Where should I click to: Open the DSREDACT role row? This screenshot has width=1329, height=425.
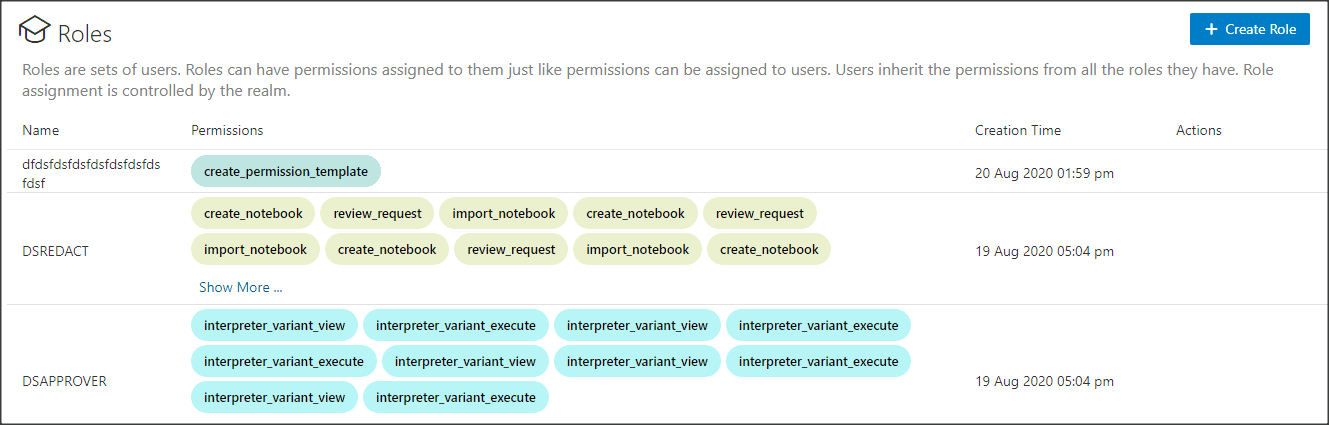pyautogui.click(x=55, y=251)
